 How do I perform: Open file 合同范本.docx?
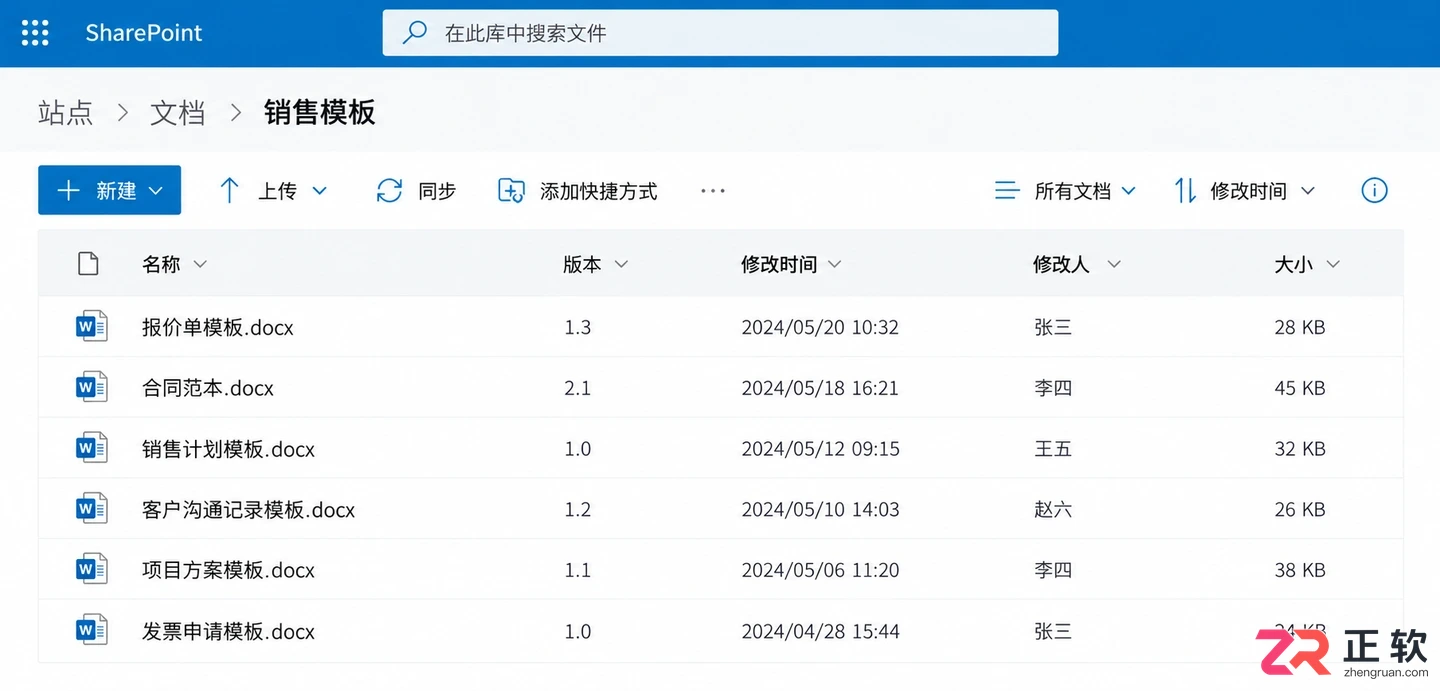[x=208, y=388]
